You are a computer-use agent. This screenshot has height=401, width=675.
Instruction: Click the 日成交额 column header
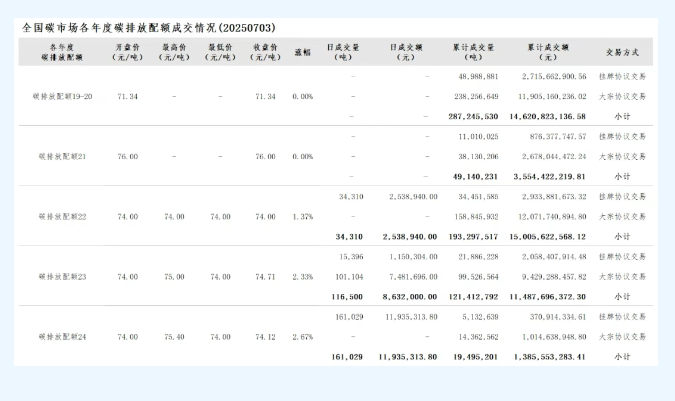pyautogui.click(x=406, y=52)
